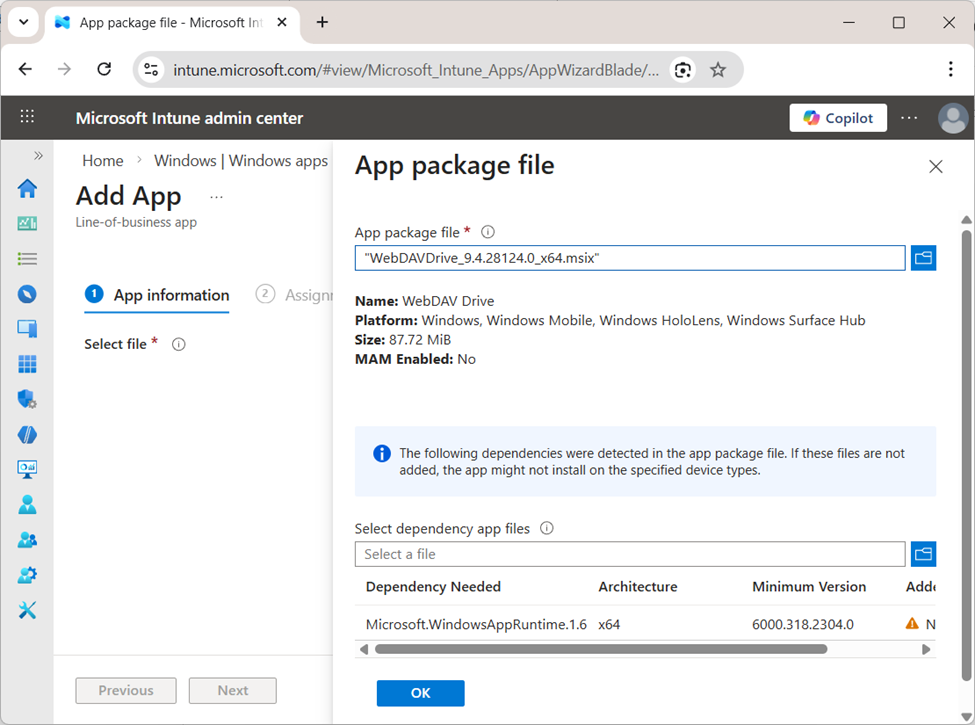Click the browse icon for dependency app files

(922, 553)
